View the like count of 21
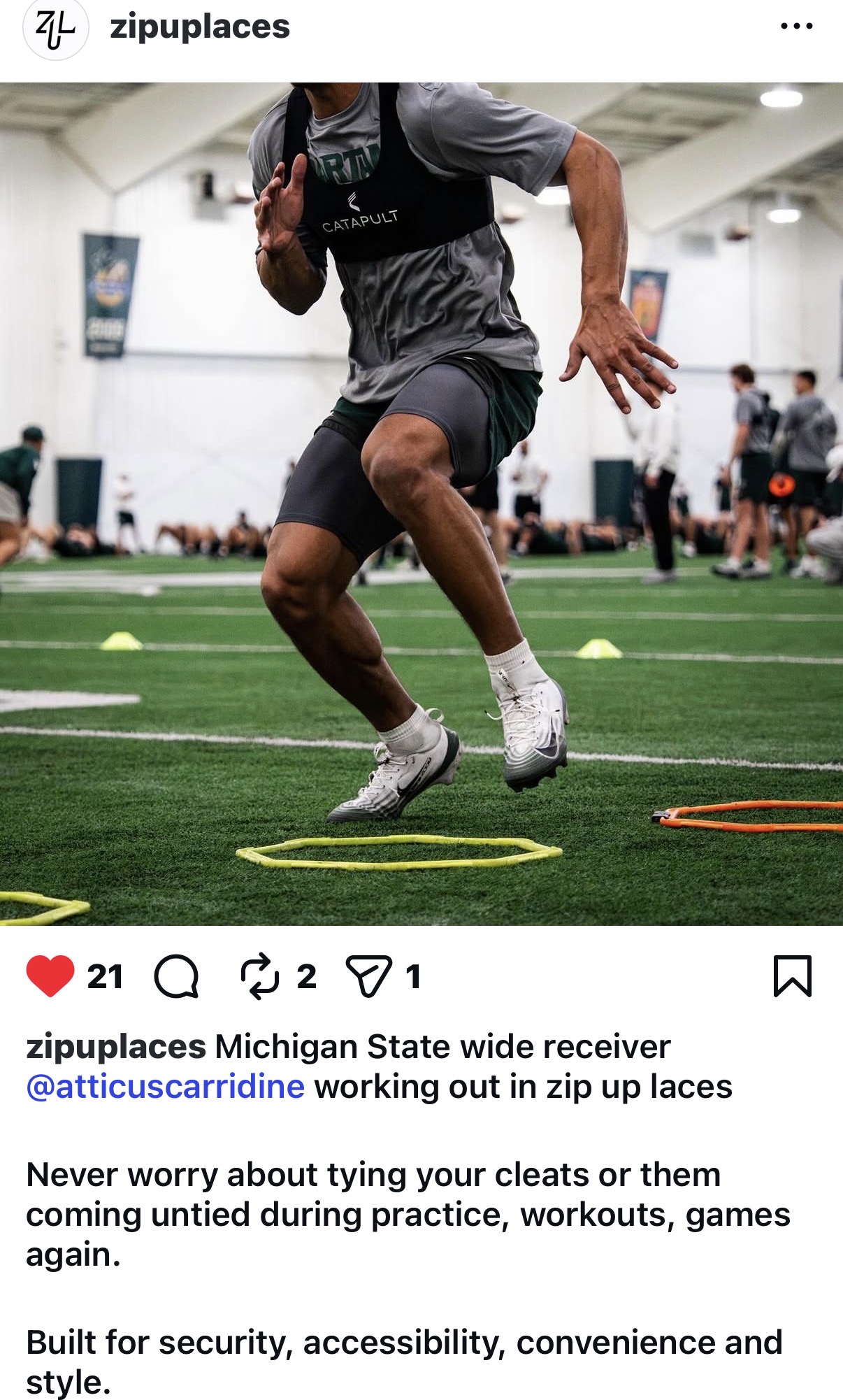 click(x=105, y=977)
